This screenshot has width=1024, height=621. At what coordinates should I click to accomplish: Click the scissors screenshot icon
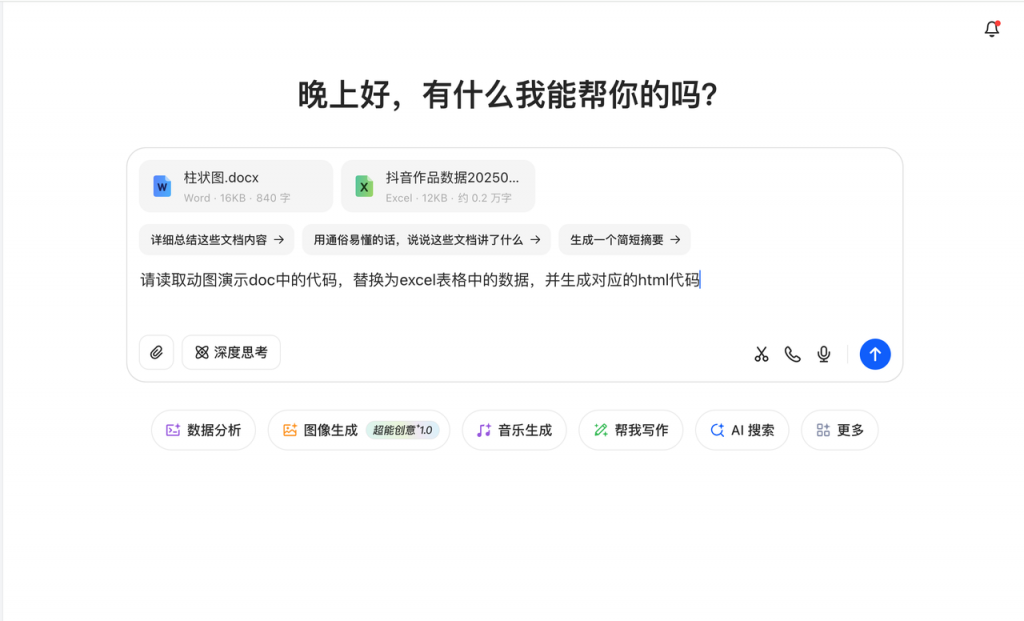click(761, 354)
